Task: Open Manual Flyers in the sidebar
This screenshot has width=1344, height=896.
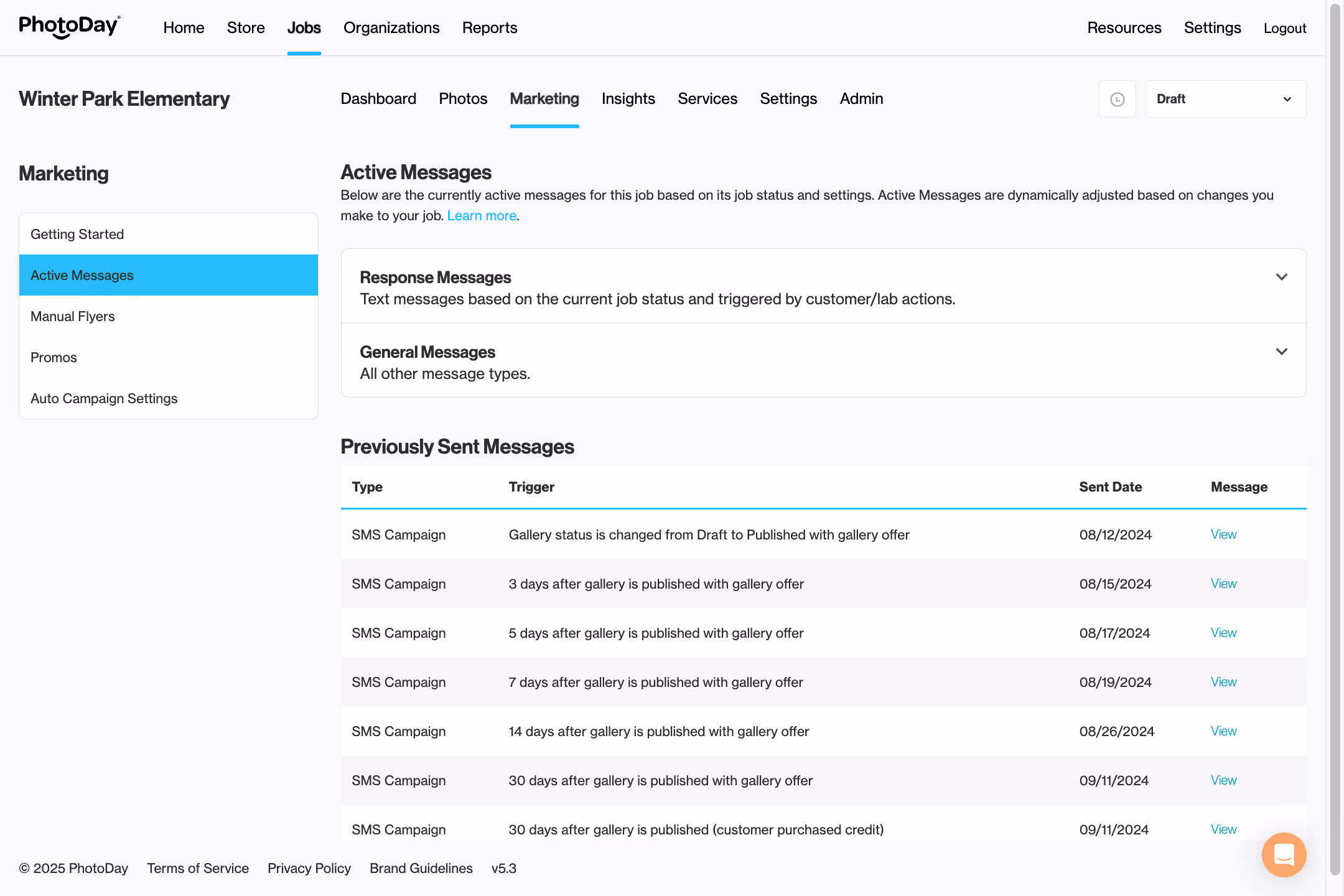Action: point(169,316)
